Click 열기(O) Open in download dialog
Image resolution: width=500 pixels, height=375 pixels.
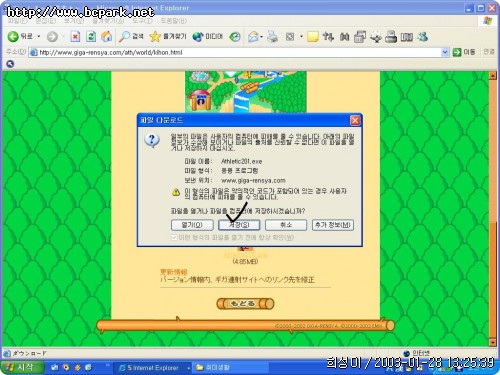192,225
